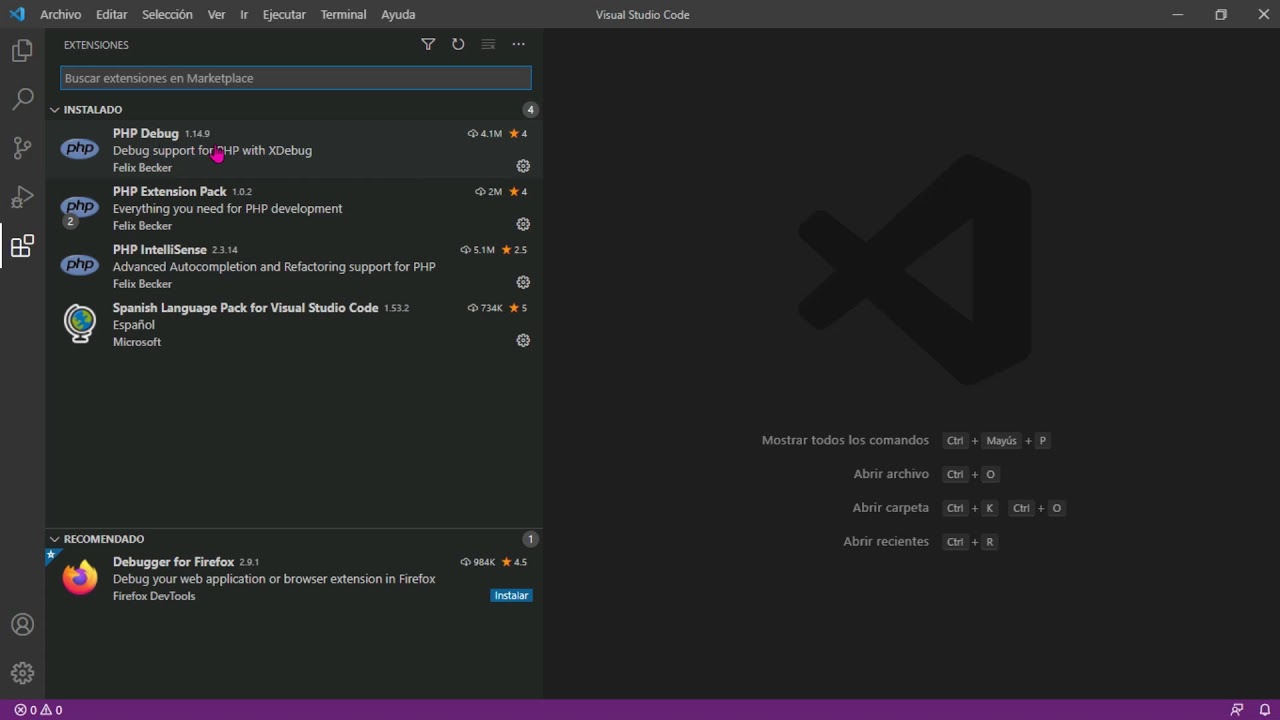The image size is (1280, 720).
Task: Open the Explorer view in activity bar
Action: click(22, 51)
